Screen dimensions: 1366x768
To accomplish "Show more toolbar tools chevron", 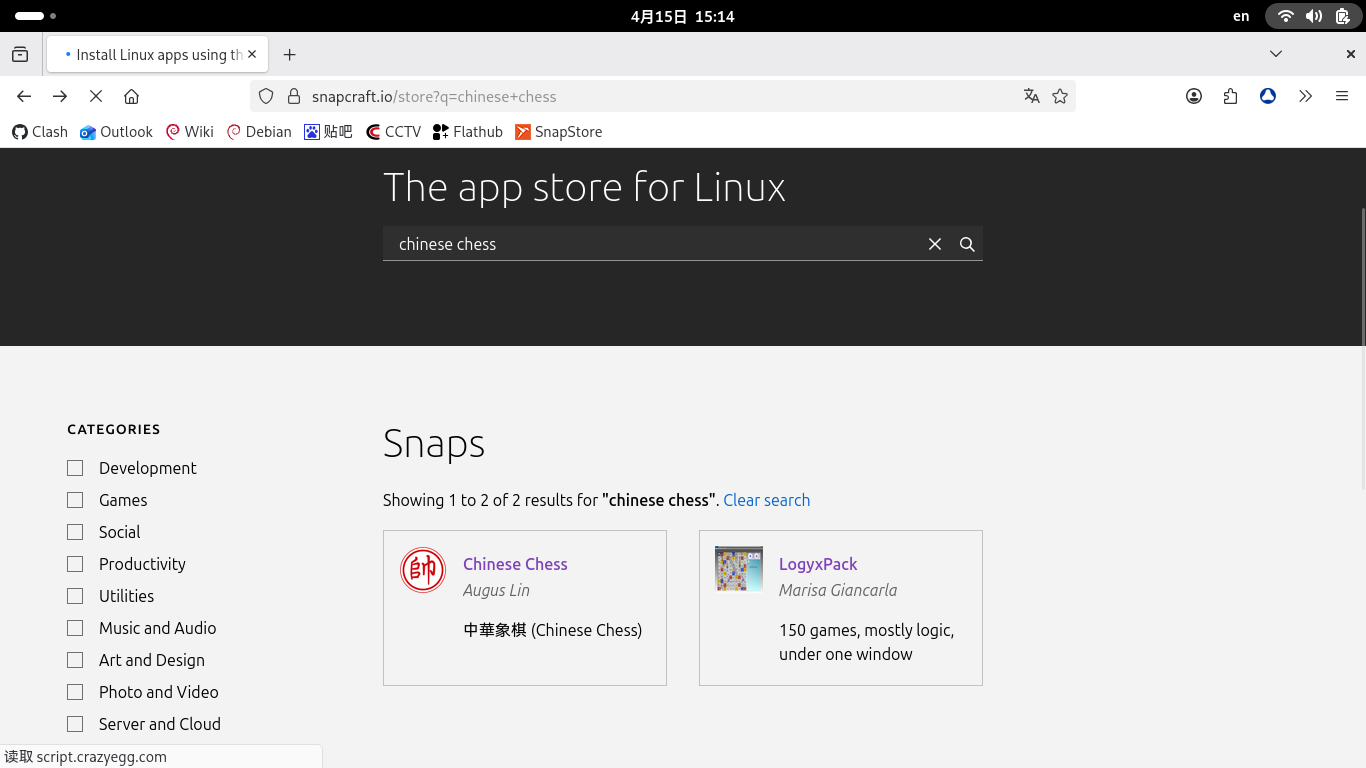I will [1305, 96].
